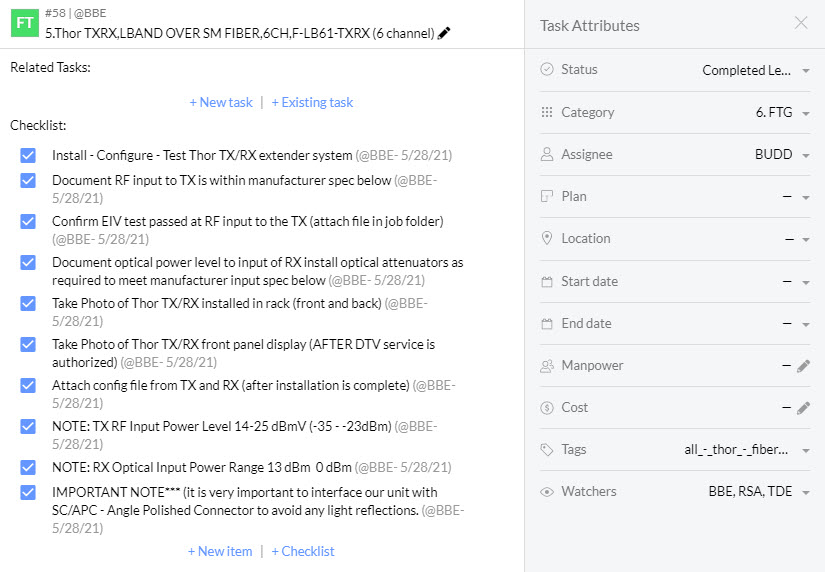The width and height of the screenshot is (825, 572).
Task: Click the Watchers eye icon
Action: [547, 492]
